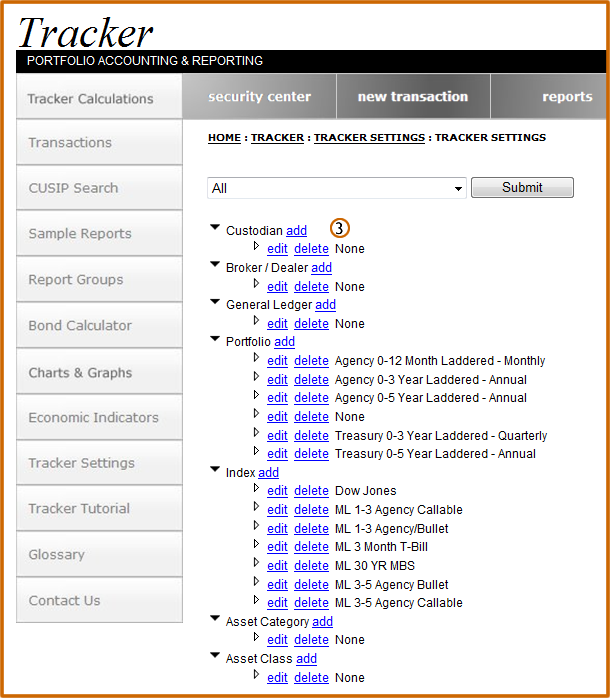Add a new Custodian
This screenshot has height=698, width=610.
point(297,231)
